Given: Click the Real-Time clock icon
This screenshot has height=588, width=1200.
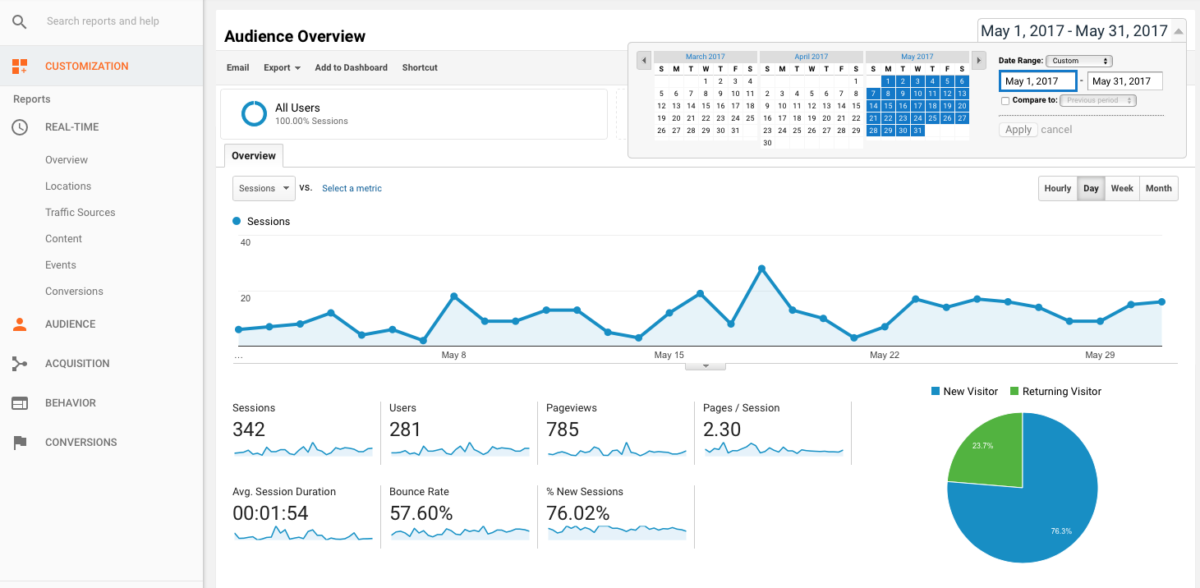Looking at the screenshot, I should tap(20, 127).
